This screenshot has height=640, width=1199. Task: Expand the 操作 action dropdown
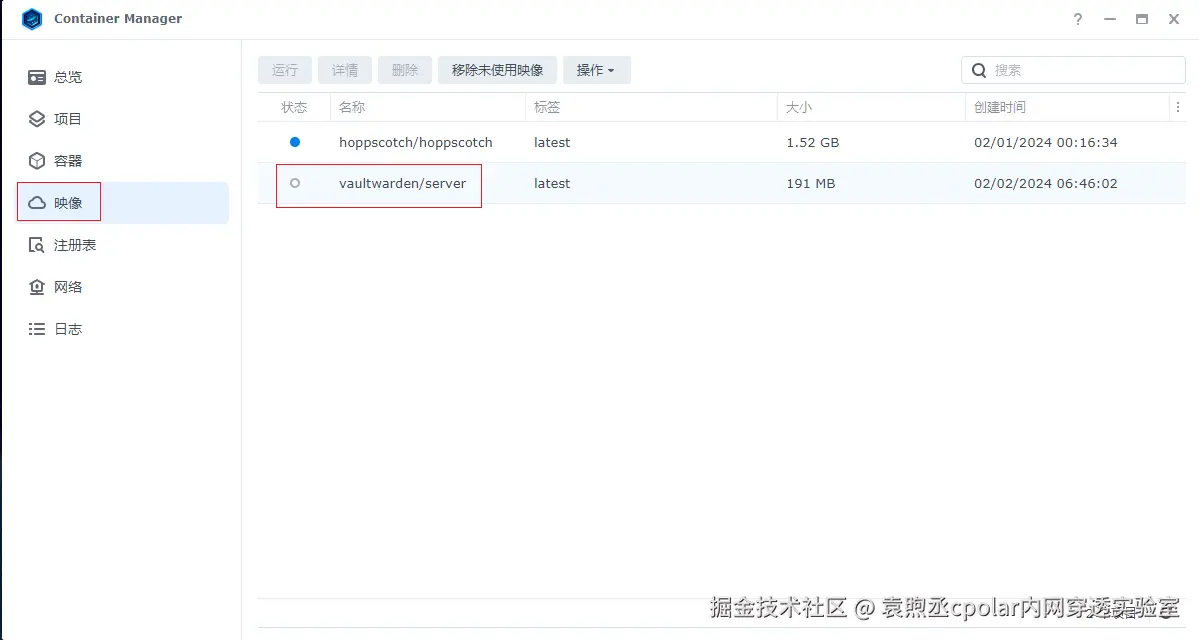point(596,70)
